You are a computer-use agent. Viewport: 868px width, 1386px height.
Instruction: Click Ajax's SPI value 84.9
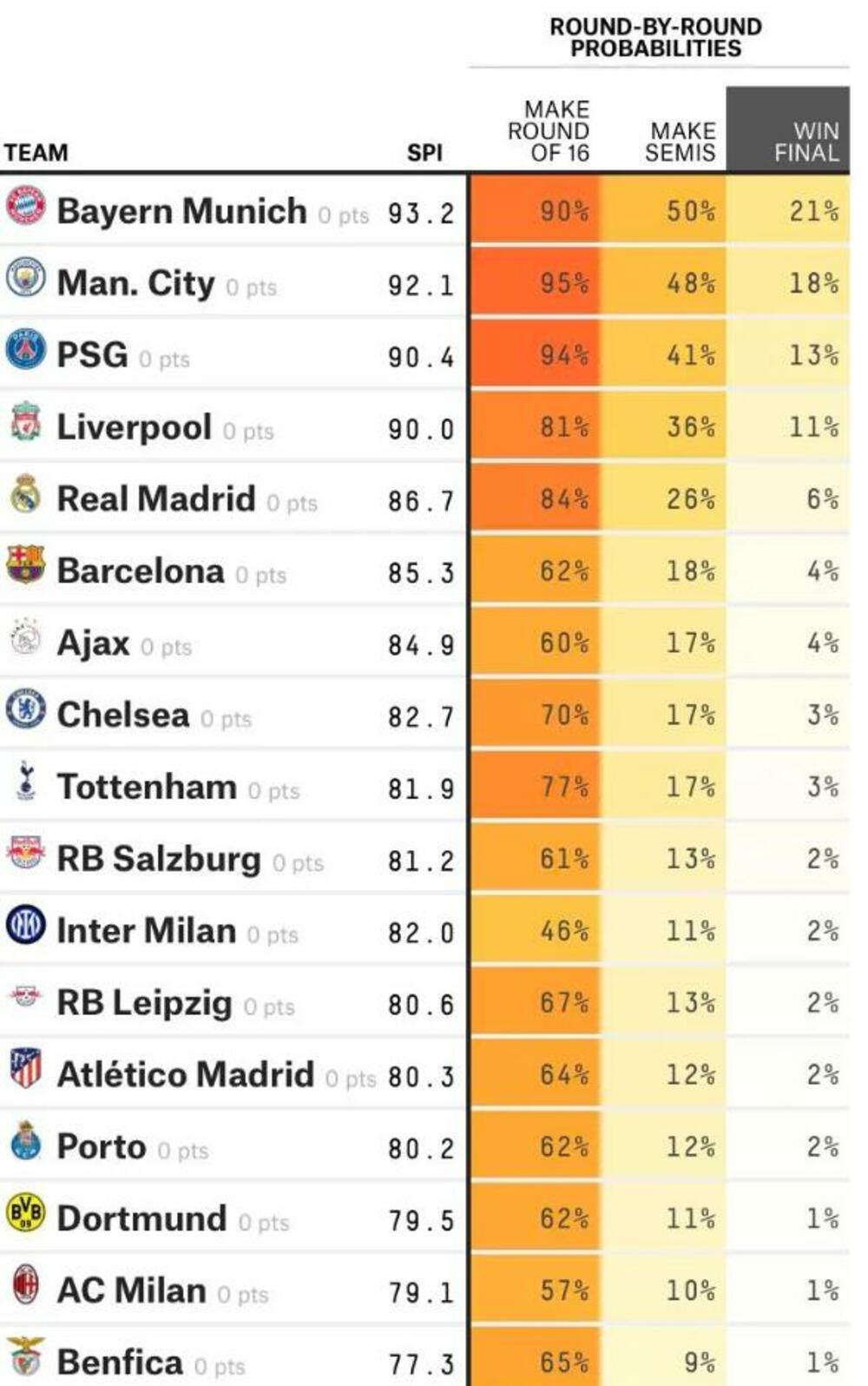pos(421,644)
